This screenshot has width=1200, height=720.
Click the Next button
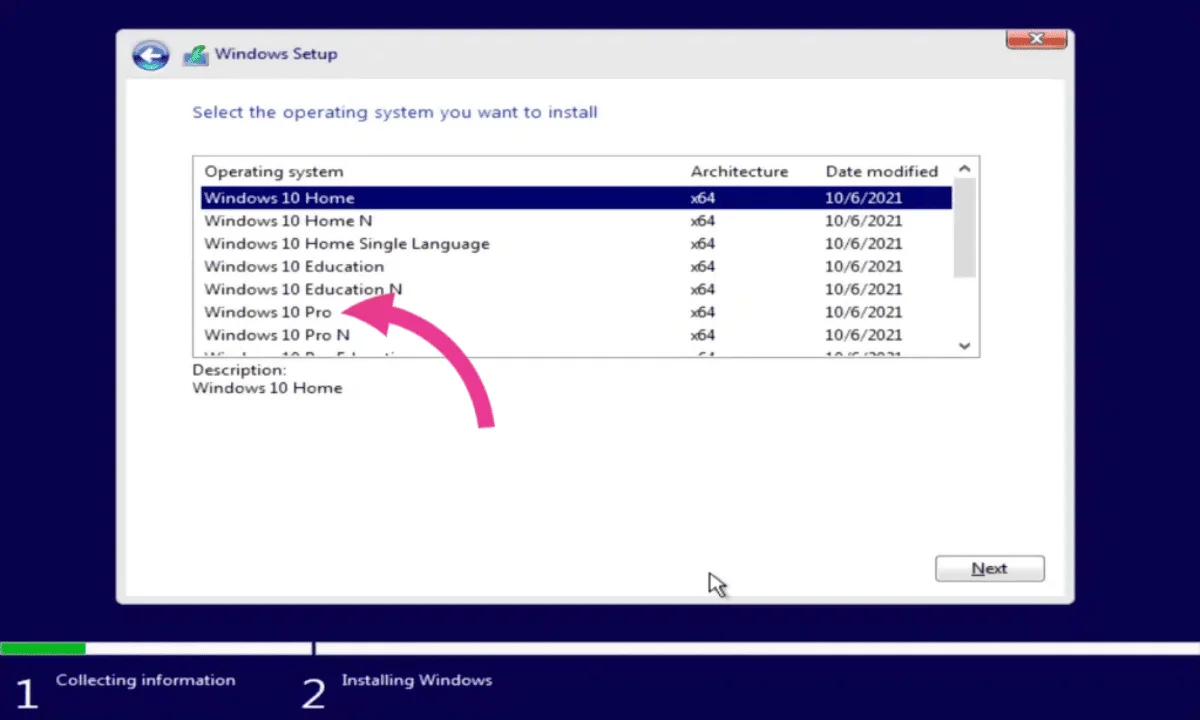coord(990,569)
